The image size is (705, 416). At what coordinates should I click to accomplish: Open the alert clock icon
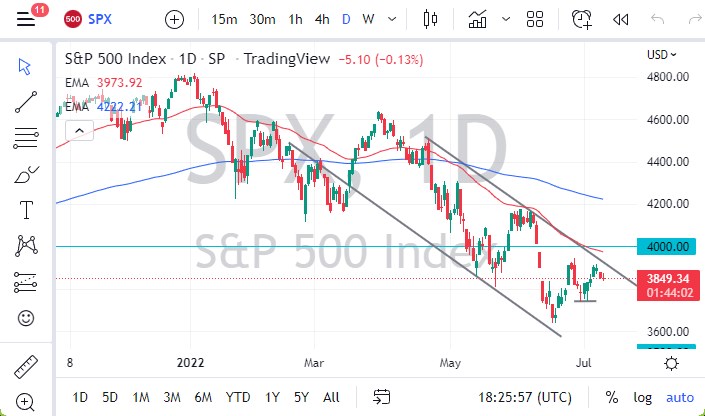click(581, 19)
